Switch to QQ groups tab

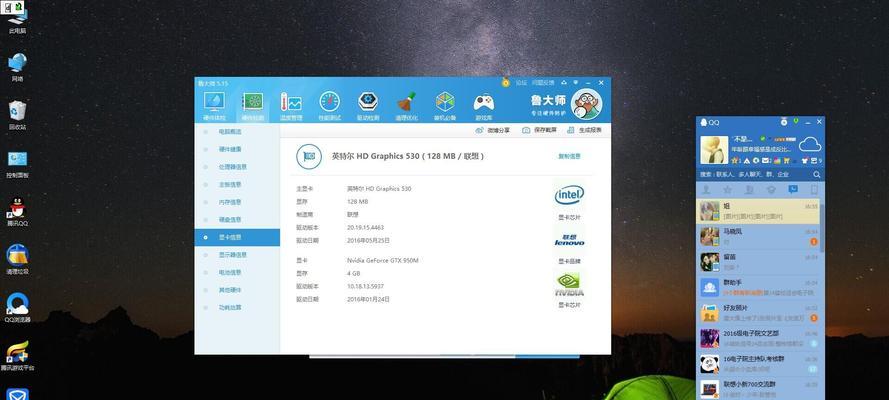click(750, 190)
